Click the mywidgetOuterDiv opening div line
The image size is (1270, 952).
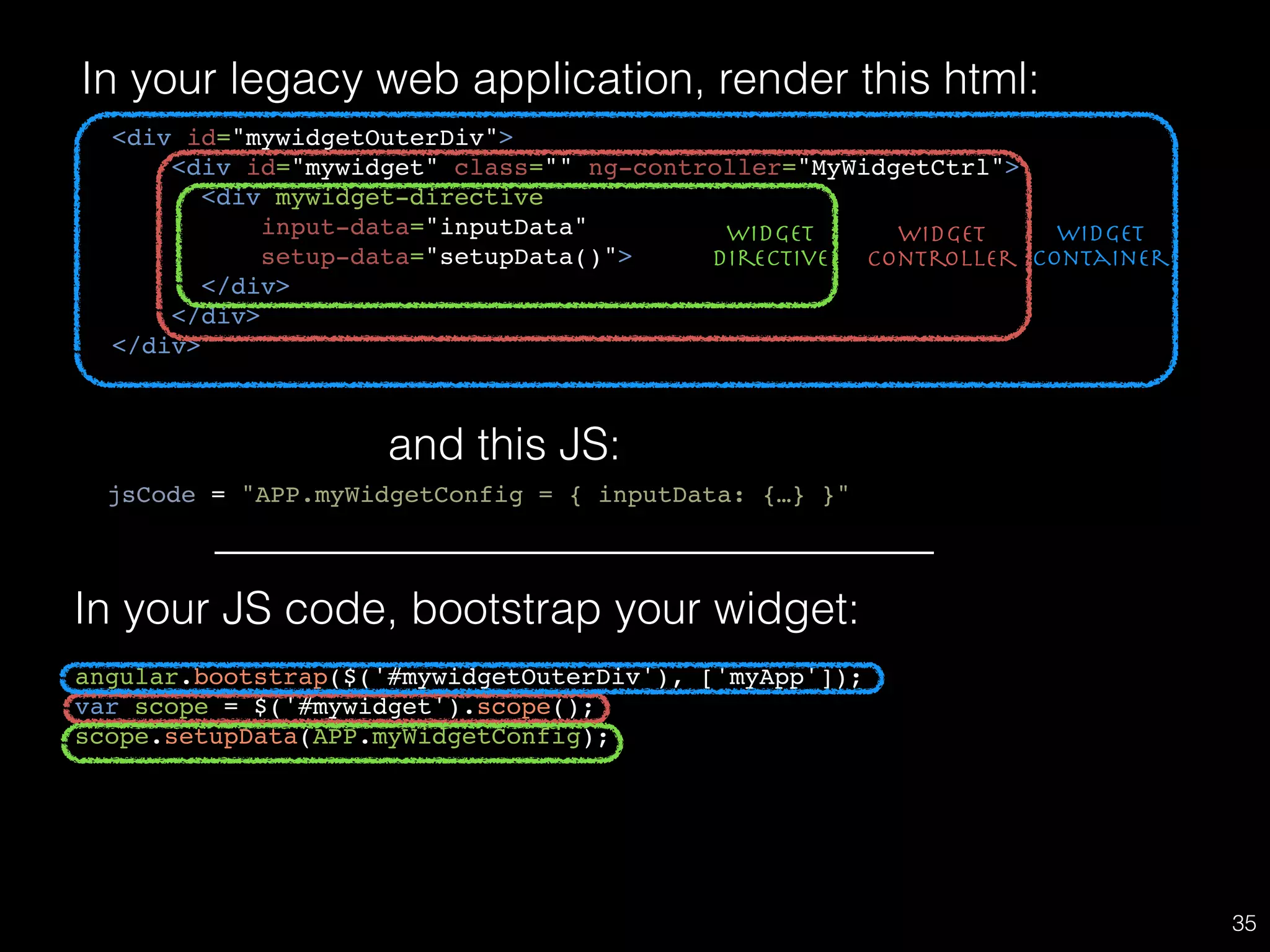pyautogui.click(x=313, y=138)
